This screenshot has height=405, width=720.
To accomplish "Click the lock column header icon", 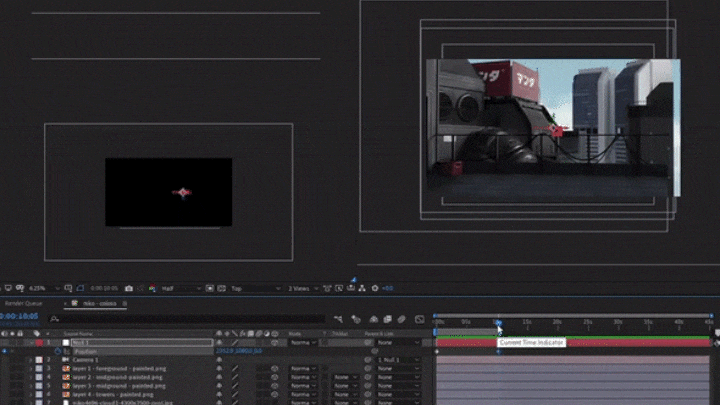I will 20,334.
